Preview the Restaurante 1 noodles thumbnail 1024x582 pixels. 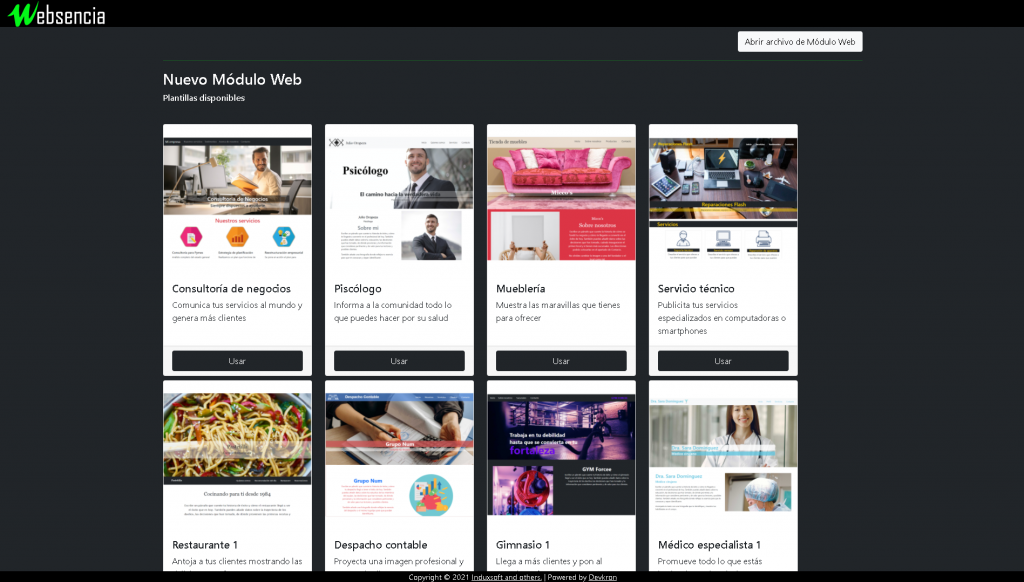tap(237, 455)
